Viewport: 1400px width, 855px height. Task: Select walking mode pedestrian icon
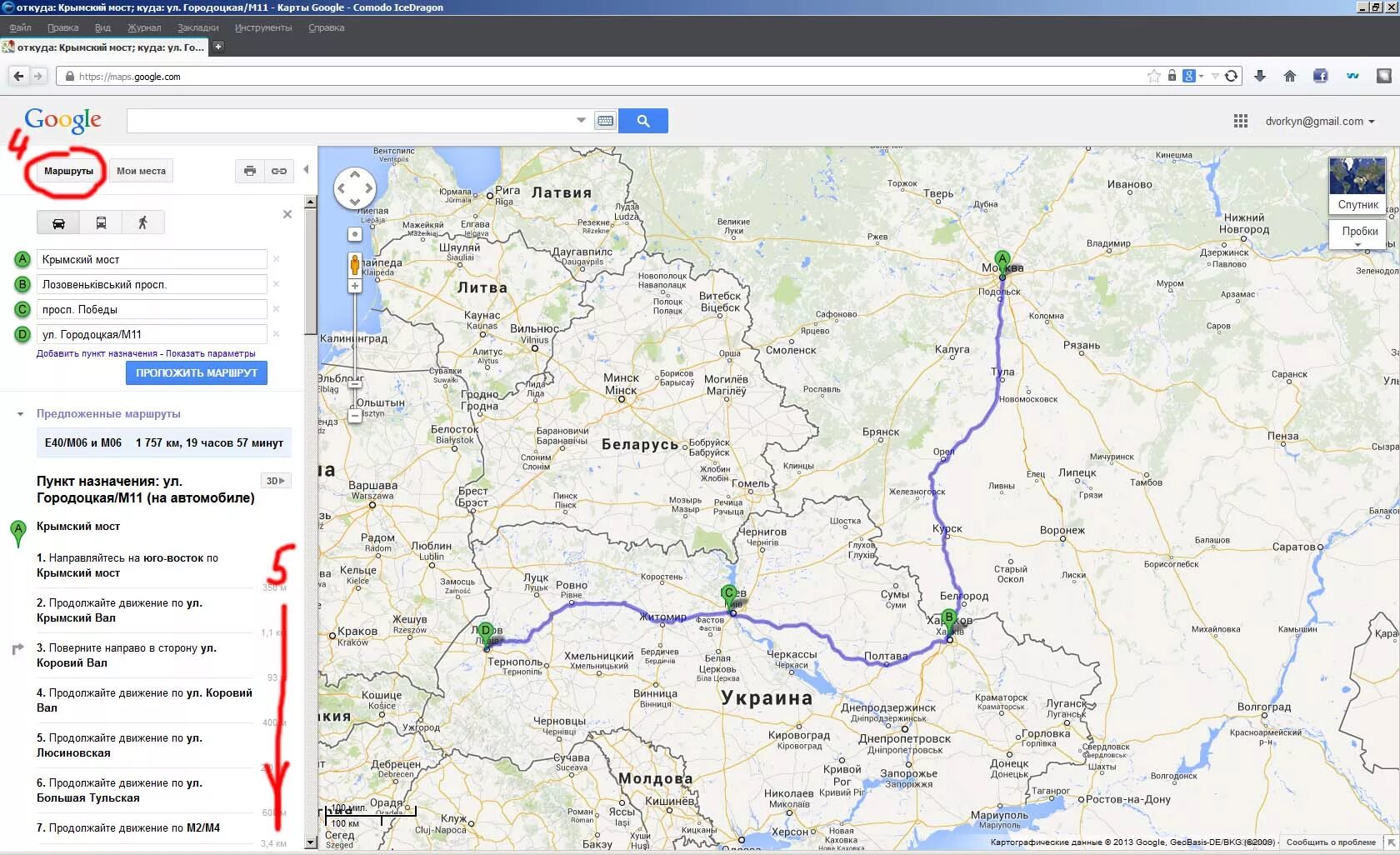point(142,222)
